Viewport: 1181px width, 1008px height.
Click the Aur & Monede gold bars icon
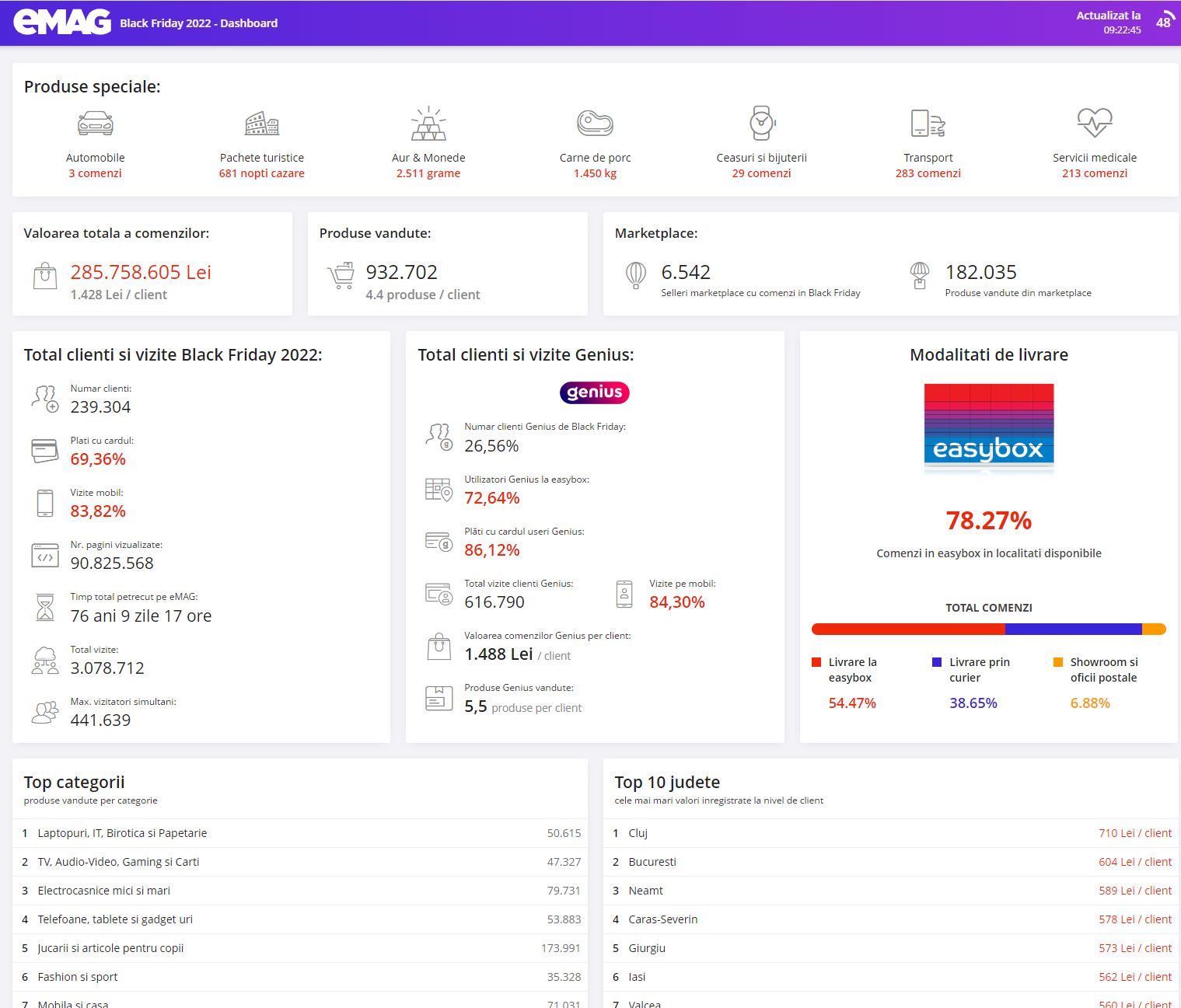coord(428,123)
